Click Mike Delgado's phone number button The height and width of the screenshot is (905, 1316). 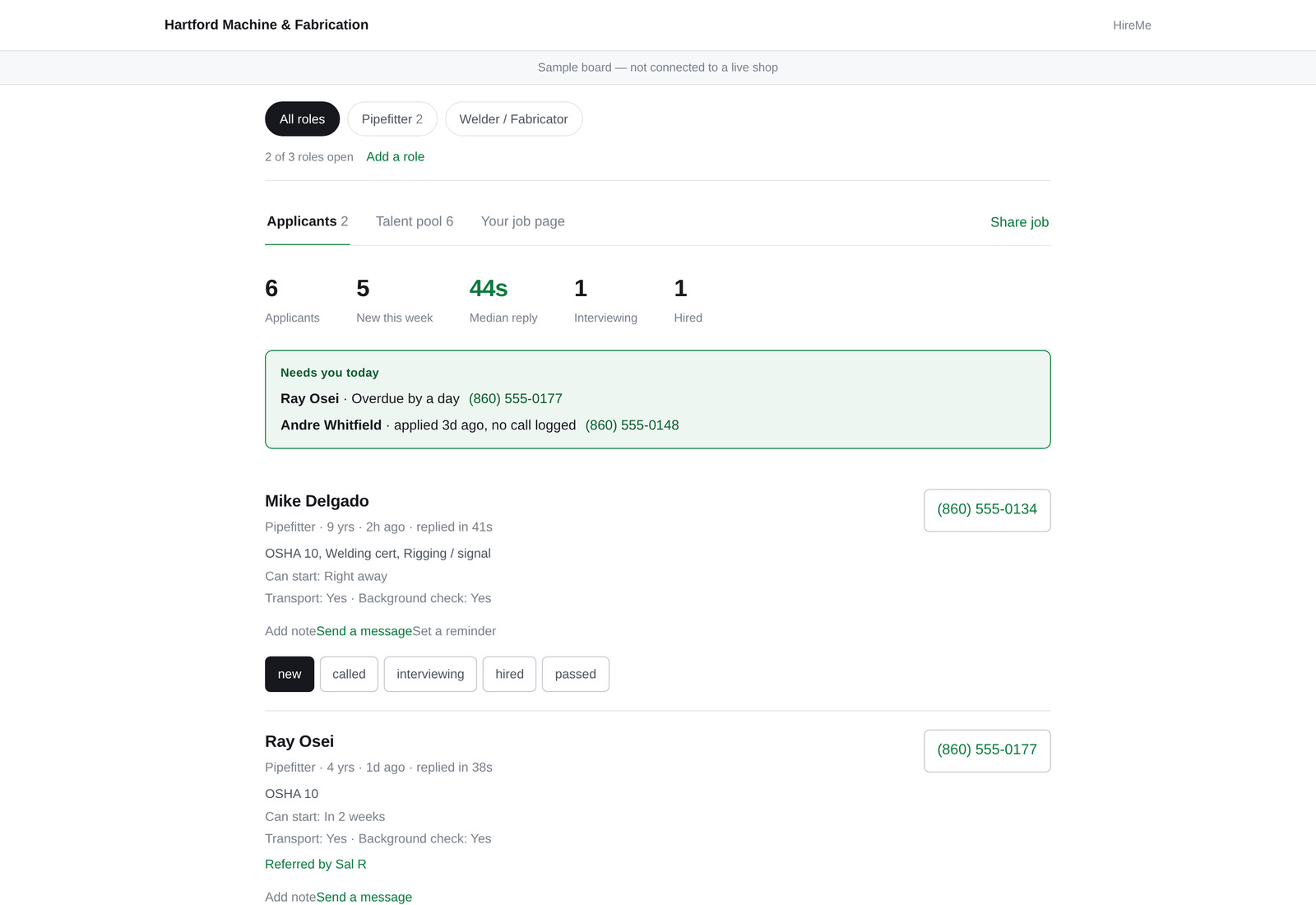(987, 510)
